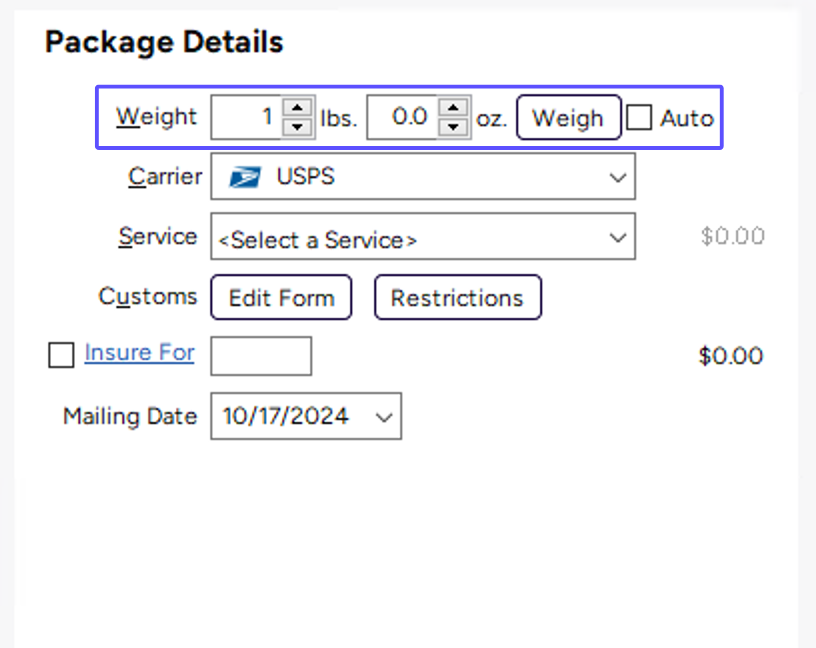
Task: Click the Service label
Action: [158, 236]
